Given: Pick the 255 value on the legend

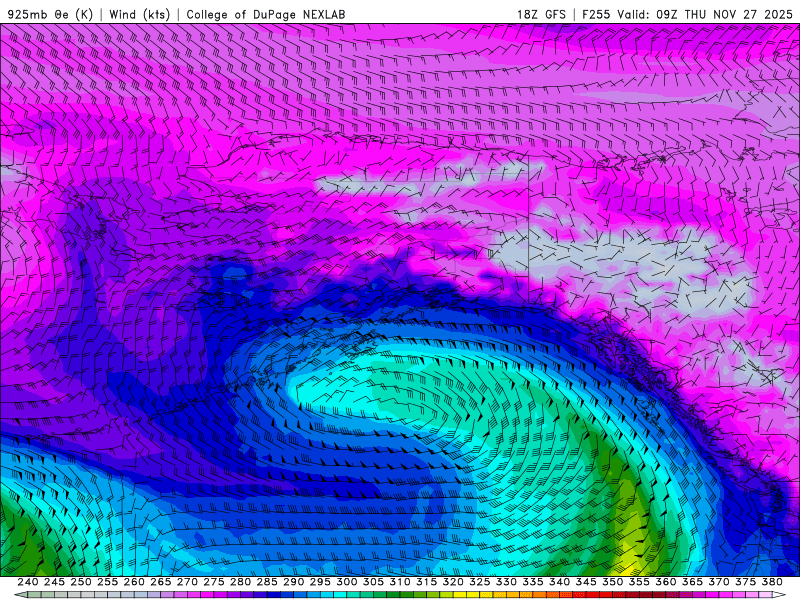Looking at the screenshot, I should pyautogui.click(x=107, y=582).
